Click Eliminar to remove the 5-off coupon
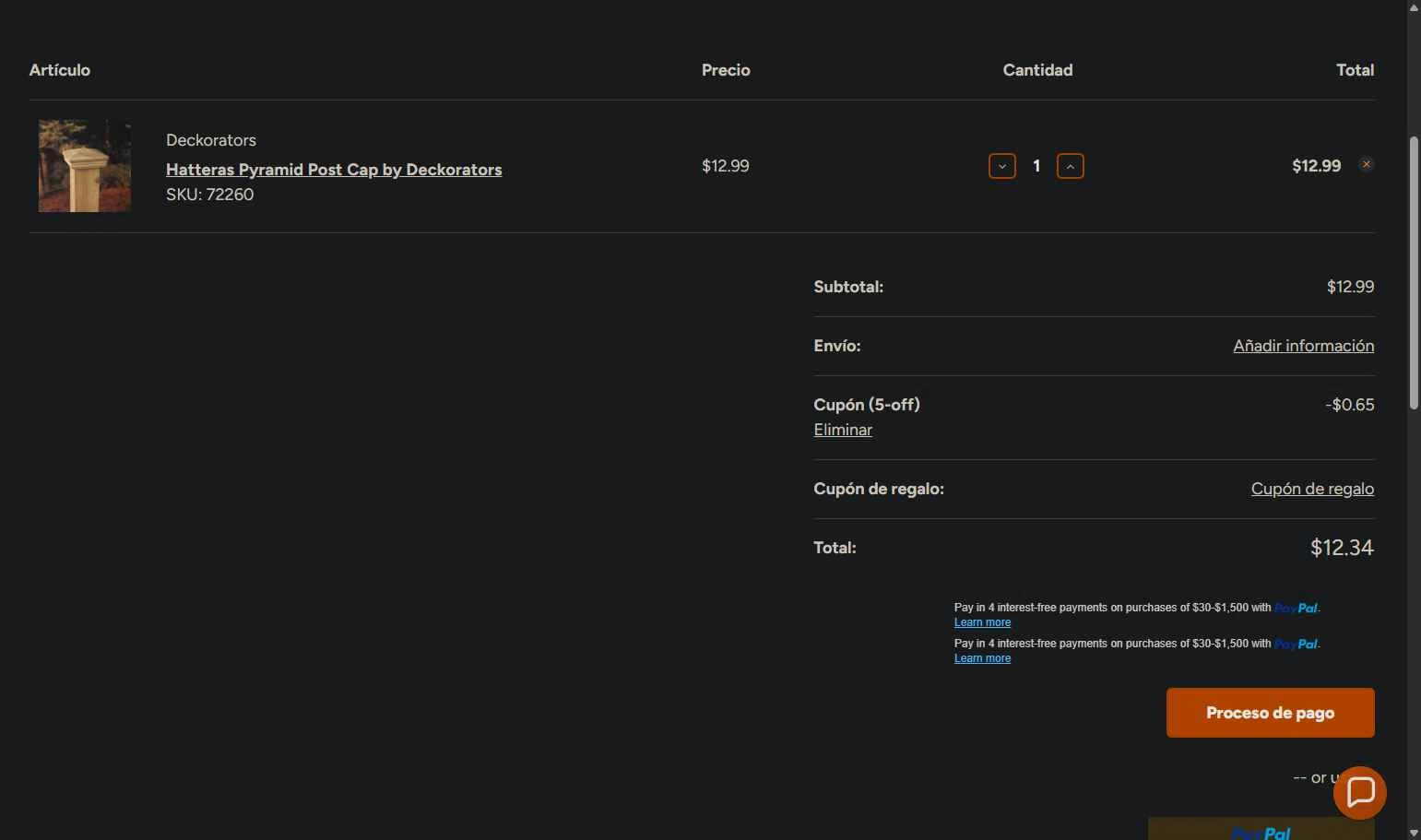1421x840 pixels. pyautogui.click(x=843, y=430)
